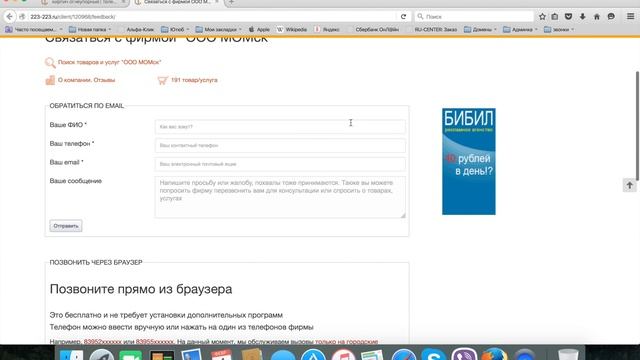Open the bookmarks list clipboard icon
640x360 pixels.
pyautogui.click(x=555, y=17)
